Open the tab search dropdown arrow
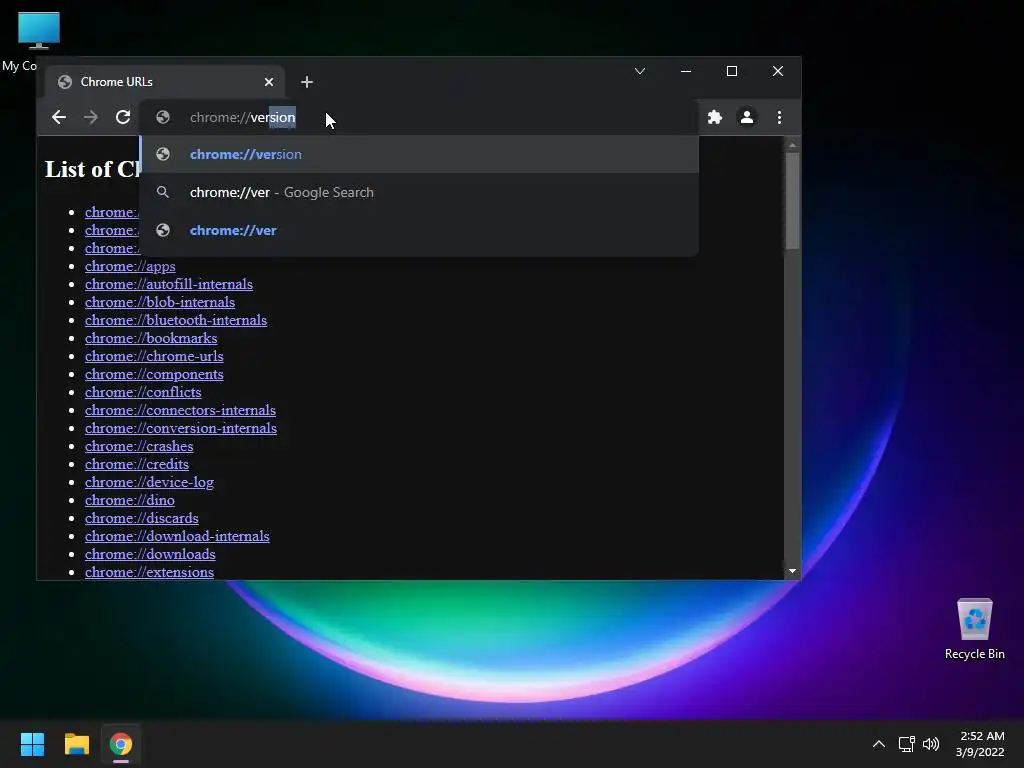The image size is (1024, 768). (640, 71)
